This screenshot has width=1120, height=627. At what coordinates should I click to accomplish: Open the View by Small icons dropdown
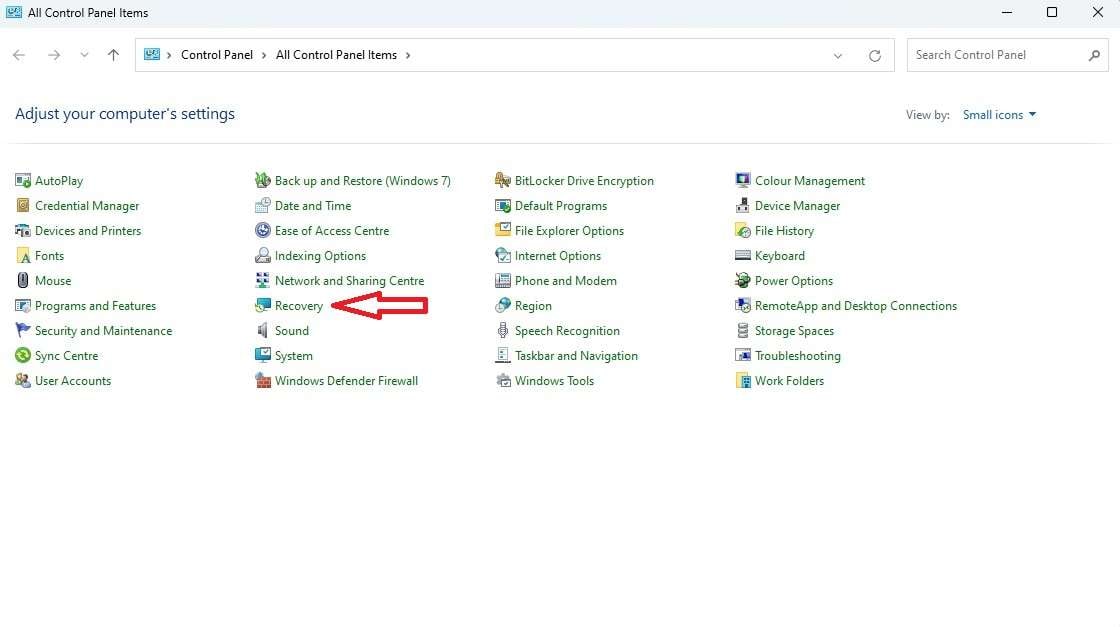(999, 115)
